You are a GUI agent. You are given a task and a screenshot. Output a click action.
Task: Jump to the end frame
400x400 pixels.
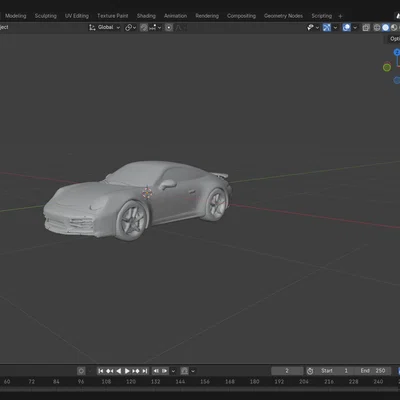[145, 371]
